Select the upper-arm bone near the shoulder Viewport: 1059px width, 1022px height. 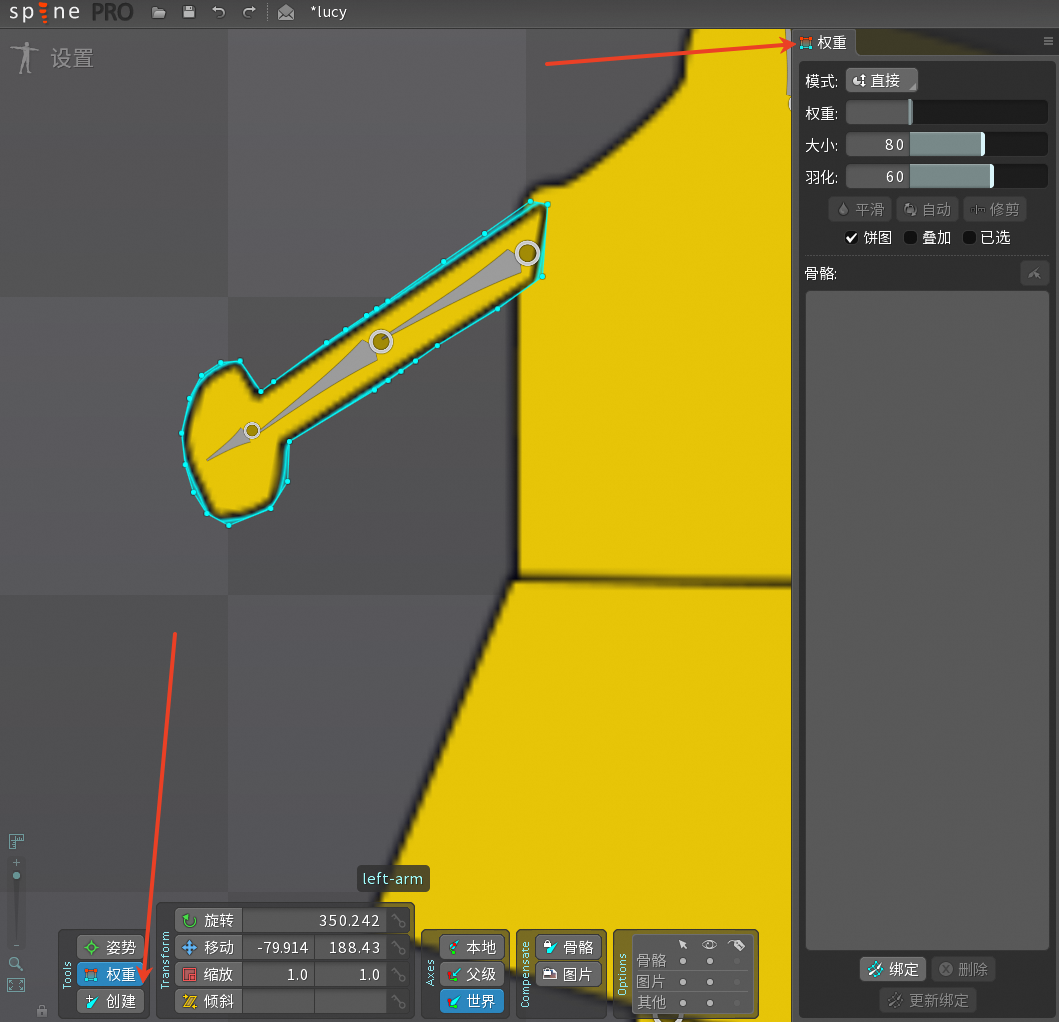(x=527, y=253)
